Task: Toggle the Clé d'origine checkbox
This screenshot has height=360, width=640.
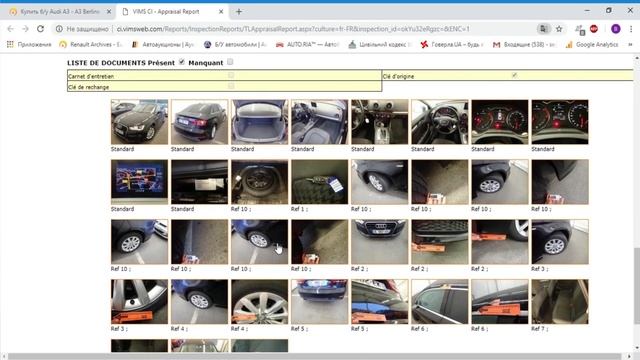Action: click(x=514, y=75)
